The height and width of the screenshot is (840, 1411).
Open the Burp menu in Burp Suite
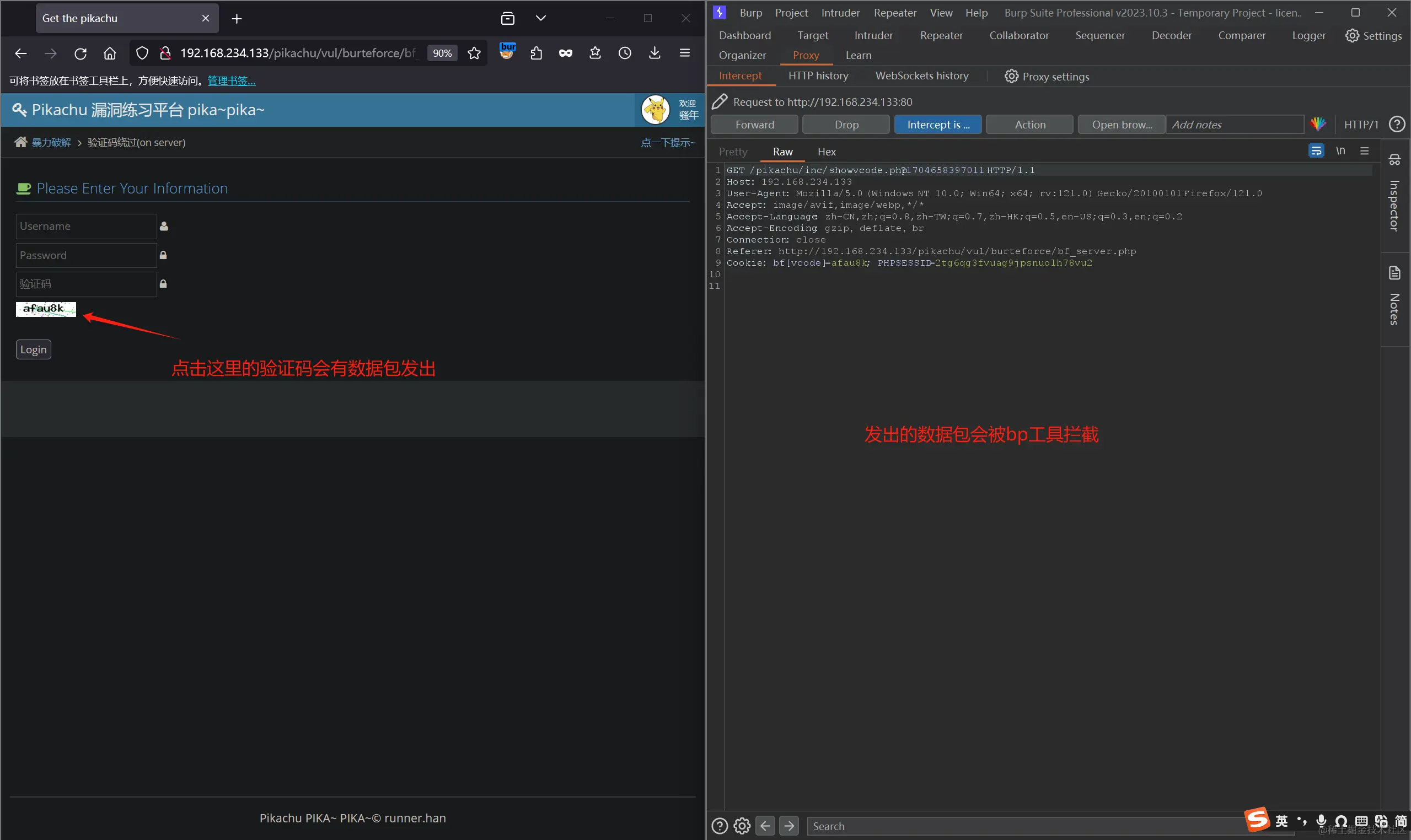click(x=751, y=13)
